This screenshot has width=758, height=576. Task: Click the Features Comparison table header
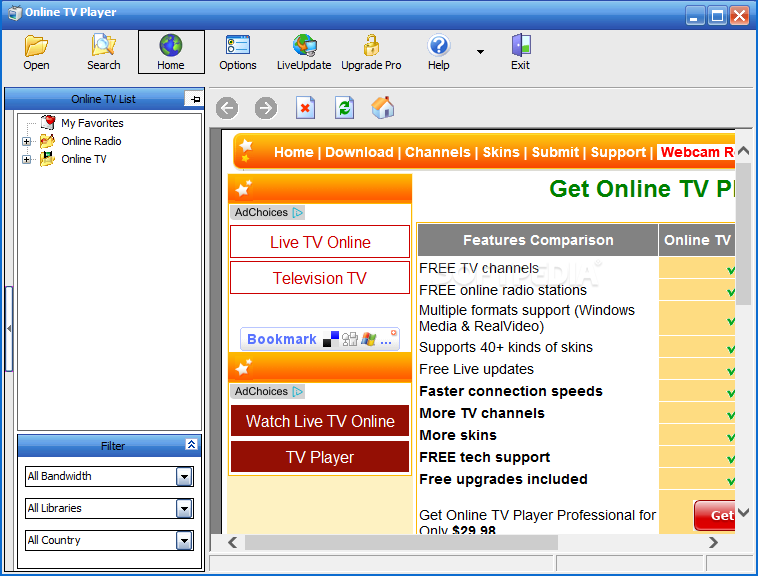click(x=538, y=240)
